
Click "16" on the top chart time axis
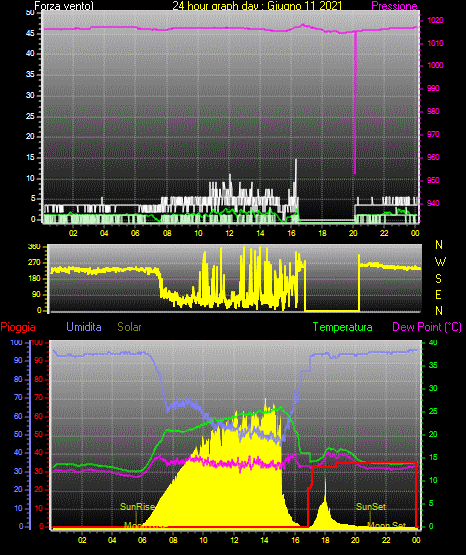tap(292, 233)
